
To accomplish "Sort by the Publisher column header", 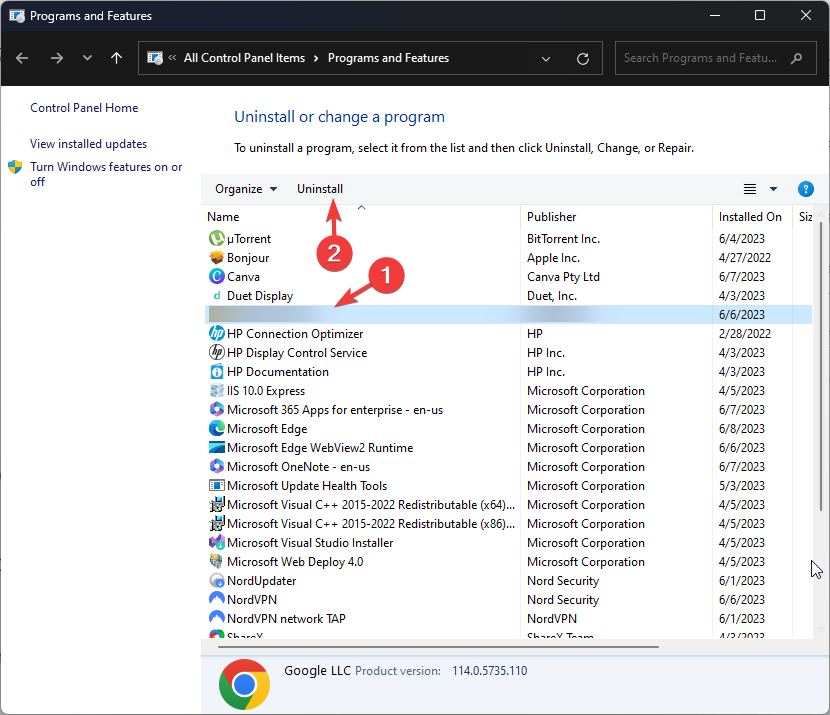I will click(552, 217).
